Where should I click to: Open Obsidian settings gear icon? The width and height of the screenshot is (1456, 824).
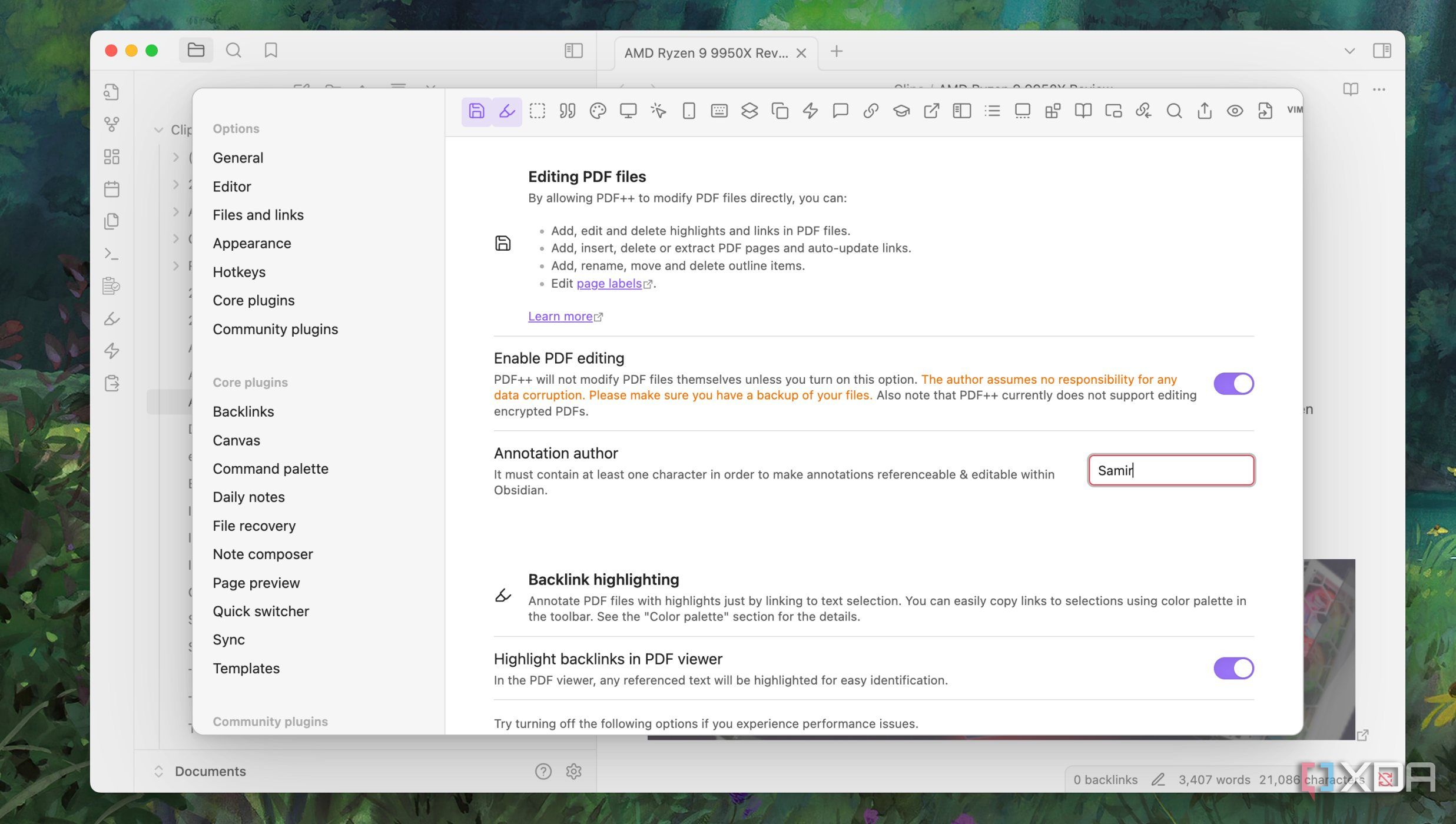pyautogui.click(x=573, y=771)
